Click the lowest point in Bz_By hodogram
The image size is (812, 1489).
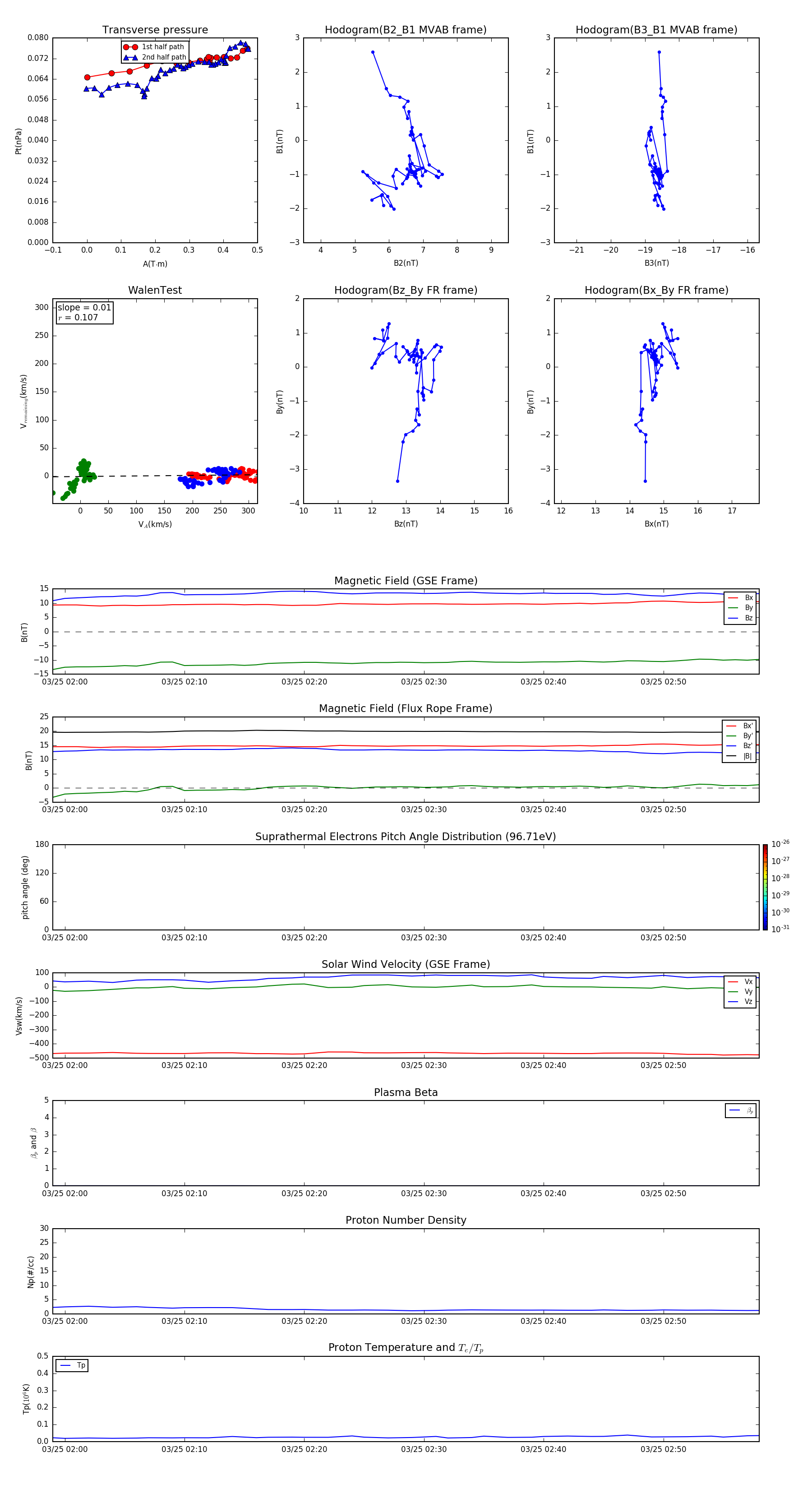[x=397, y=481]
